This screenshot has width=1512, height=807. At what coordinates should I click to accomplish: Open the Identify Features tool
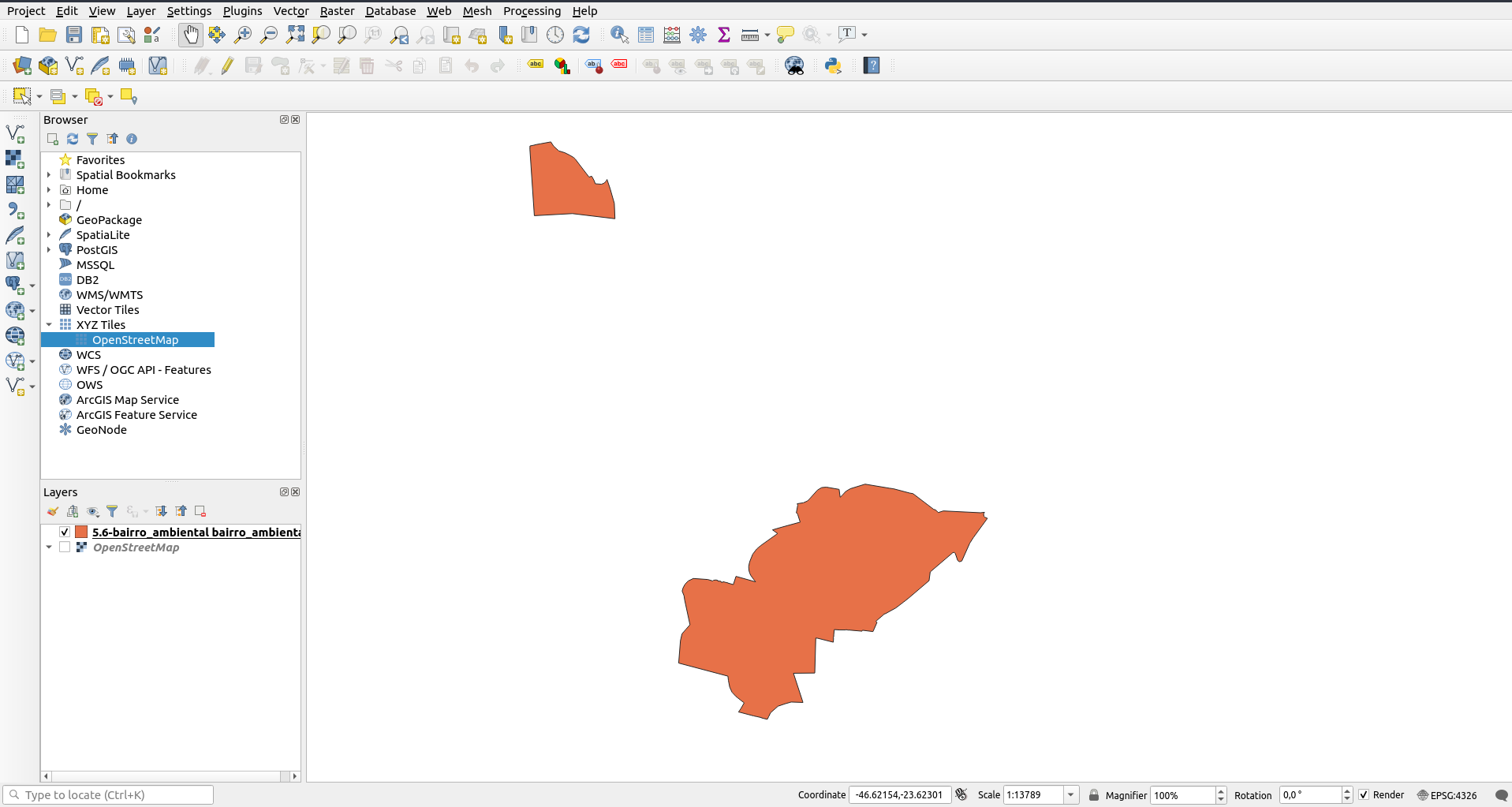[620, 35]
